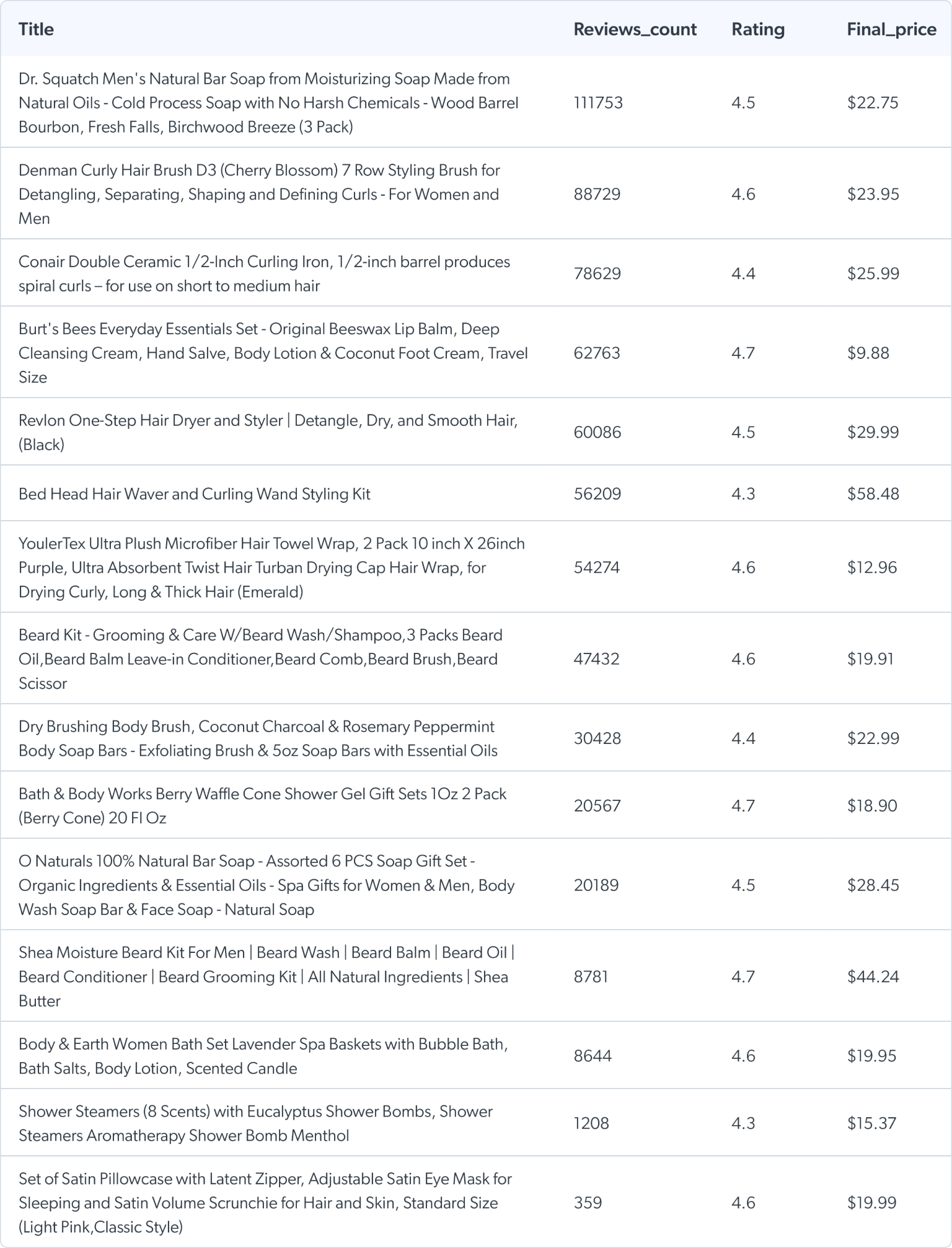The width and height of the screenshot is (952, 1248).
Task: Select the $58.48 final price cell
Action: pyautogui.click(x=873, y=494)
